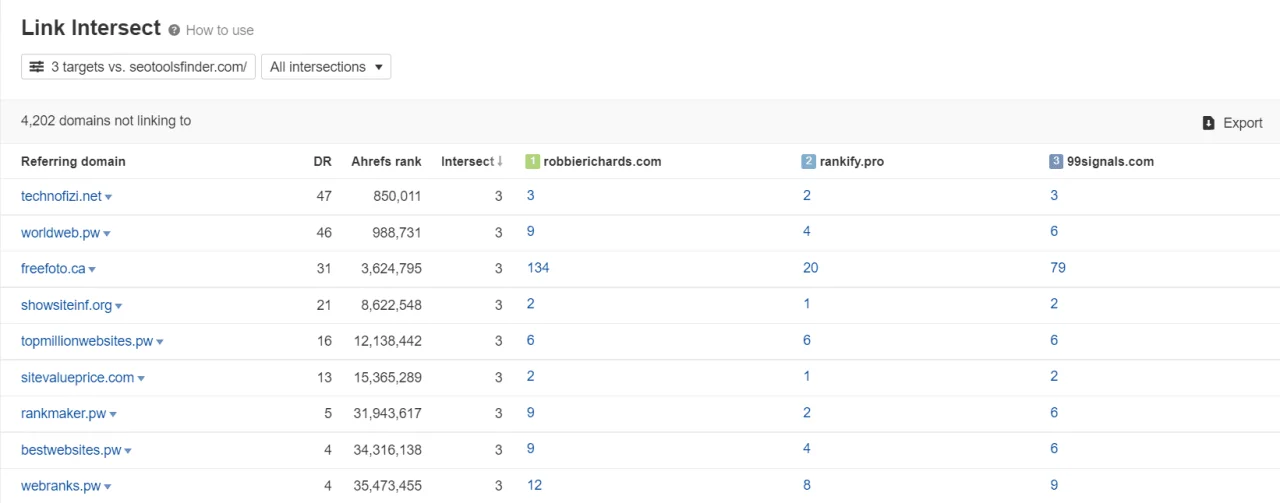The image size is (1280, 503).
Task: Open the All intersections dropdown
Action: pos(326,67)
